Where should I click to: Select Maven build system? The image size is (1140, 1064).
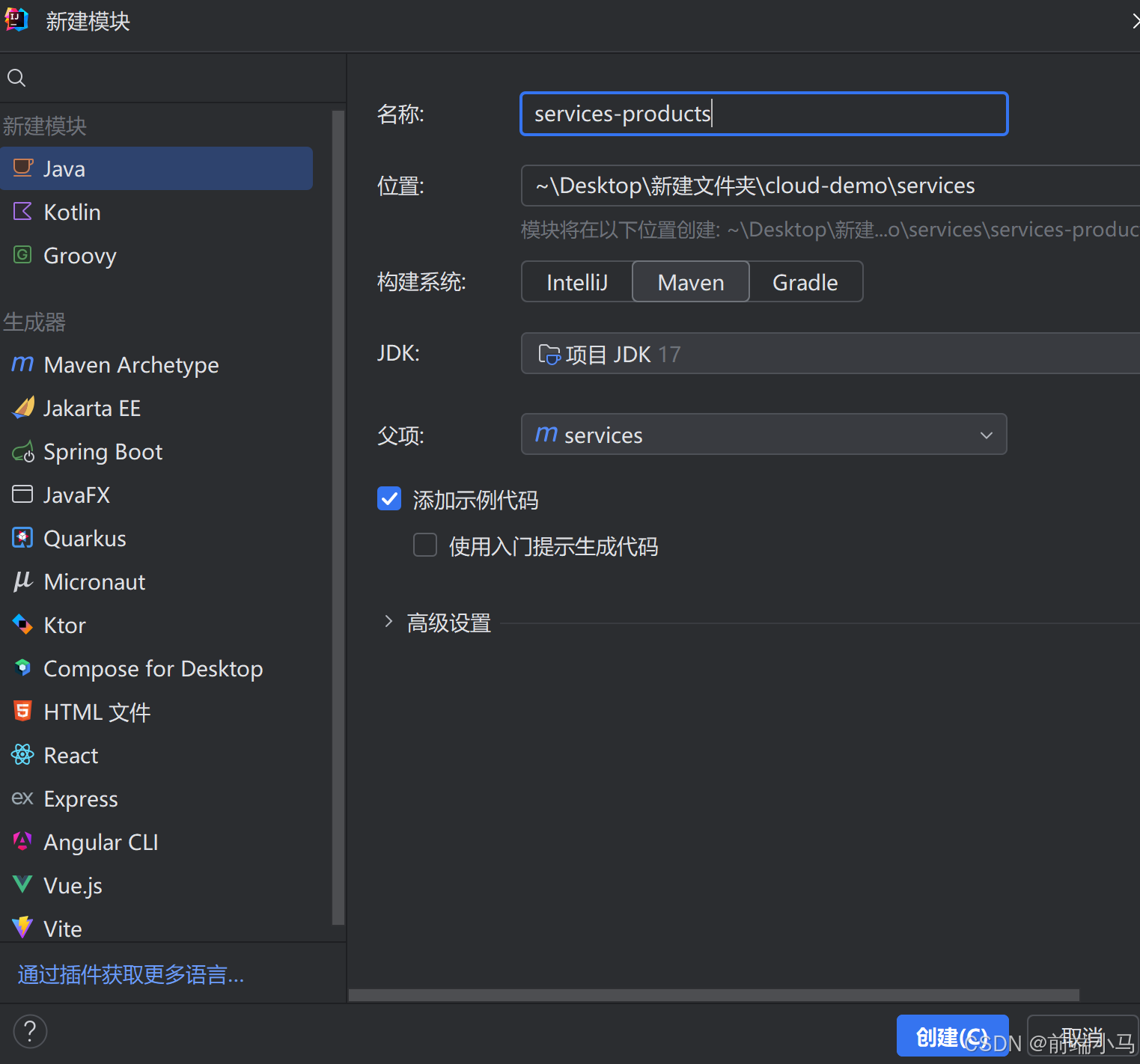tap(691, 282)
